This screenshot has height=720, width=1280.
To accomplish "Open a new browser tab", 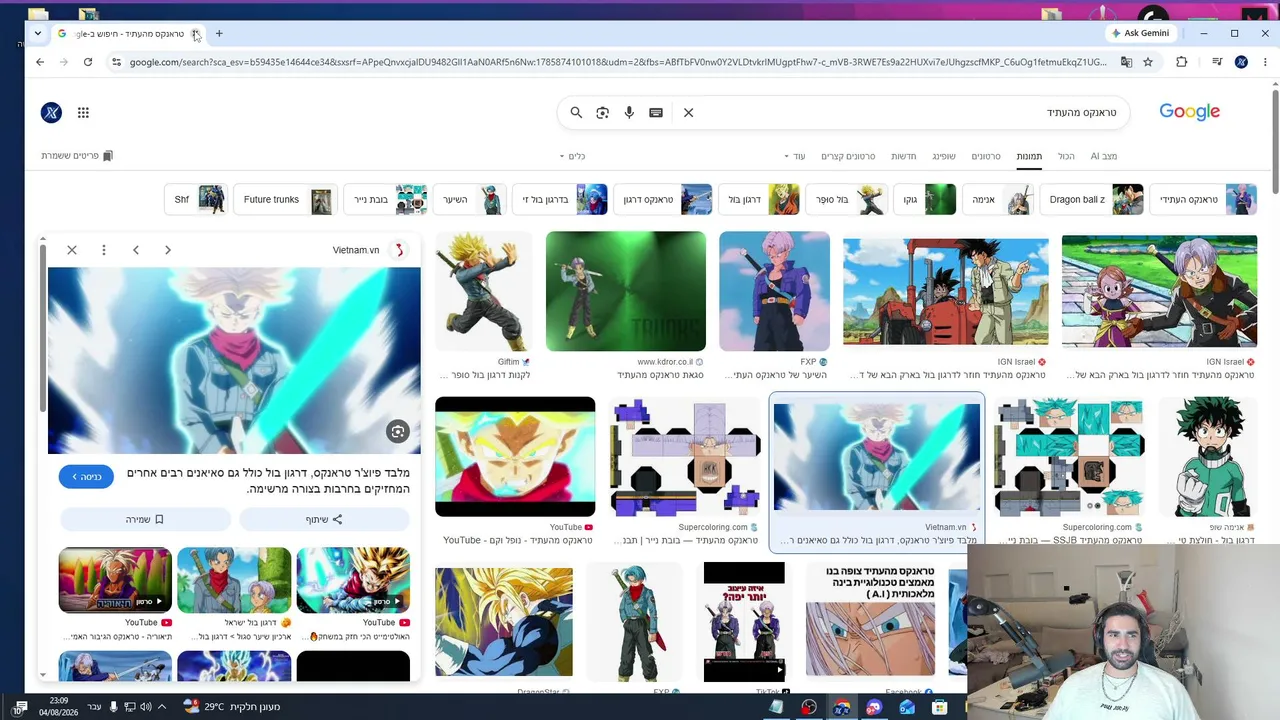I will point(219,34).
